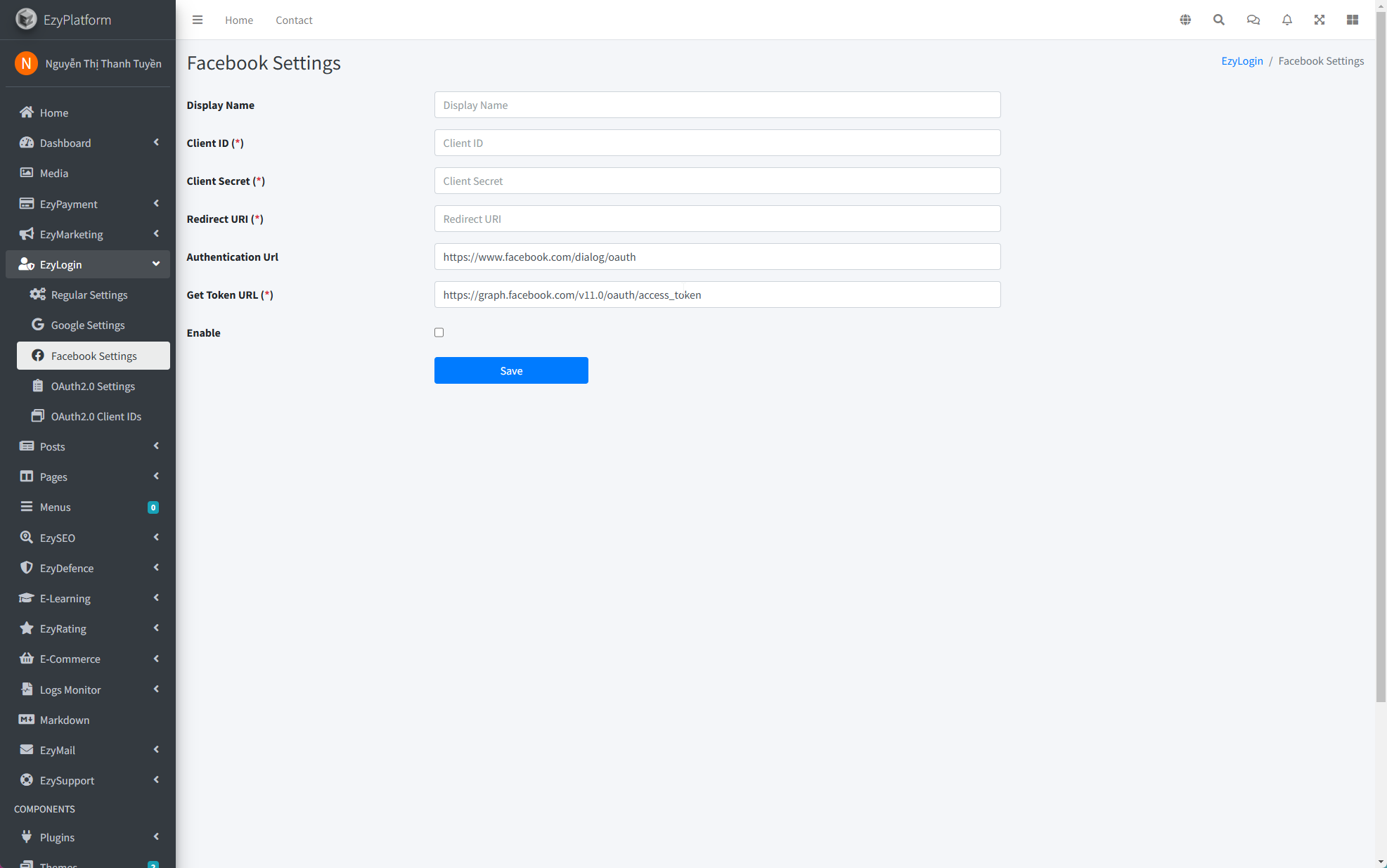The height and width of the screenshot is (868, 1387).
Task: Expand the EzySEO menu chevron
Action: coord(156,538)
